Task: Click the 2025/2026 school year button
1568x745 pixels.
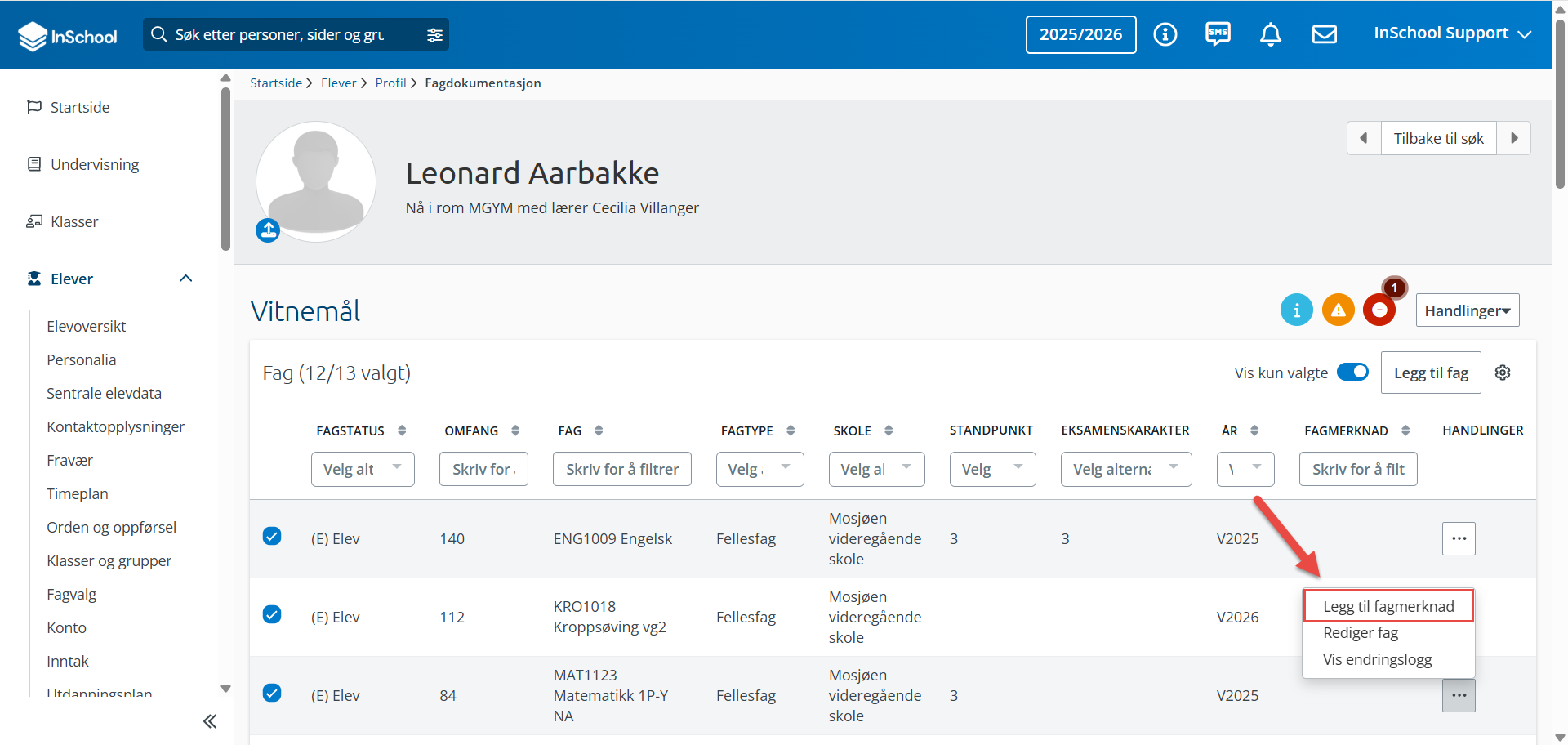Action: (1080, 34)
